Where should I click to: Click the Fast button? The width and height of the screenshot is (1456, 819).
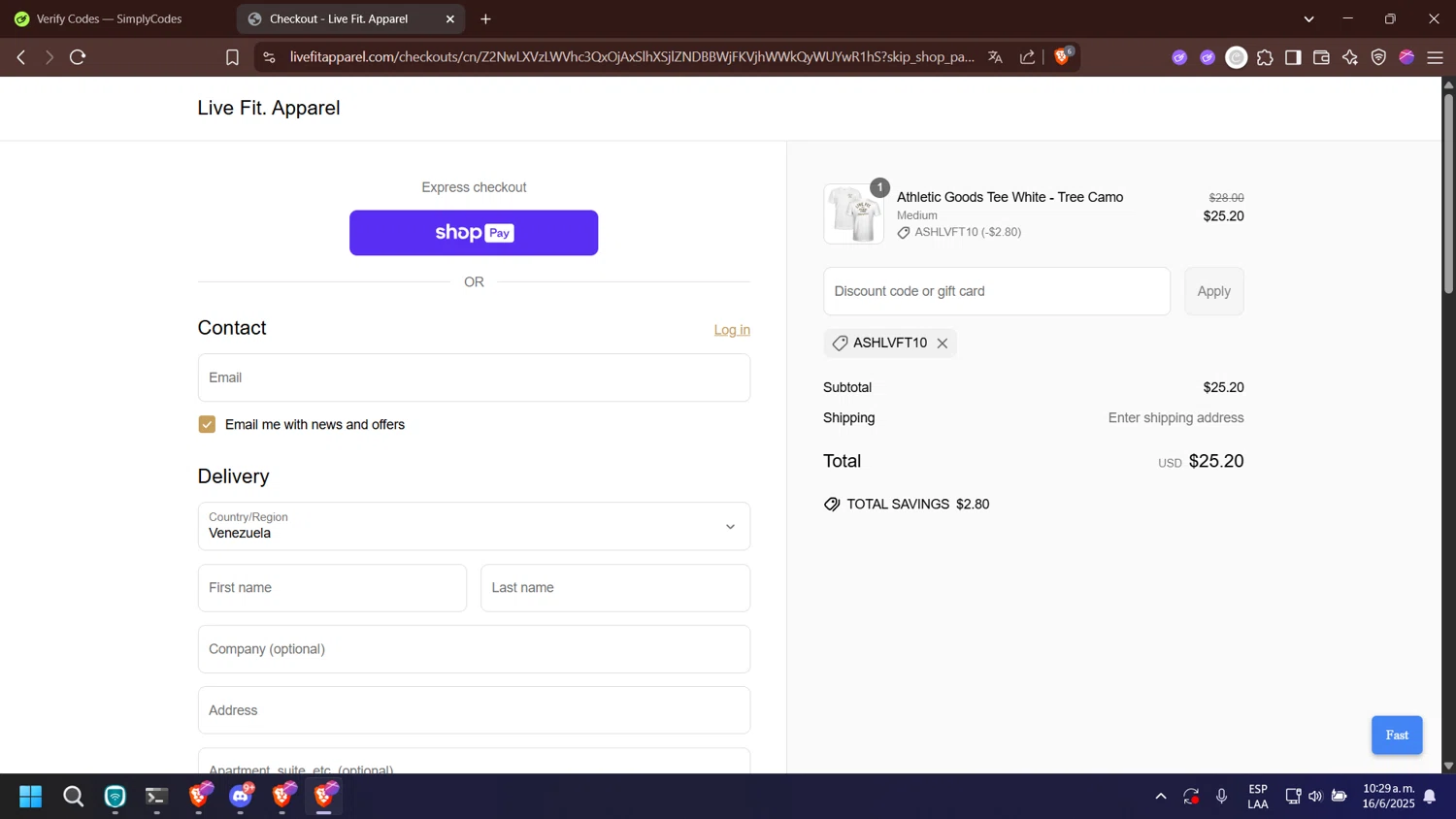[1397, 736]
